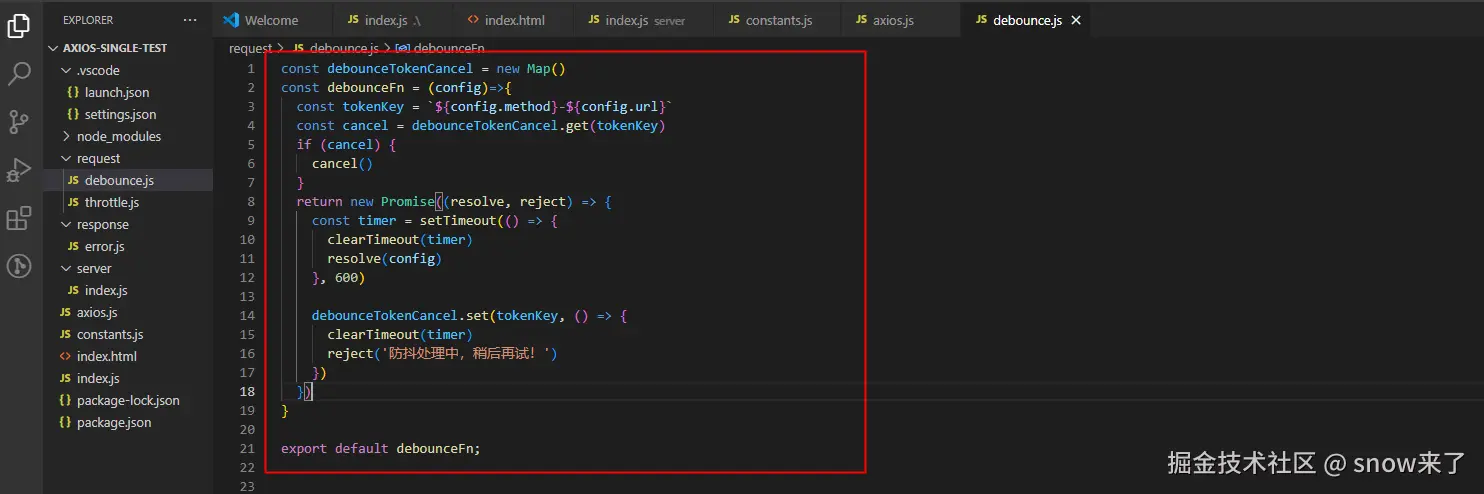Image resolution: width=1484 pixels, height=494 pixels.
Task: Switch to the constants.js tab
Action: 778,20
